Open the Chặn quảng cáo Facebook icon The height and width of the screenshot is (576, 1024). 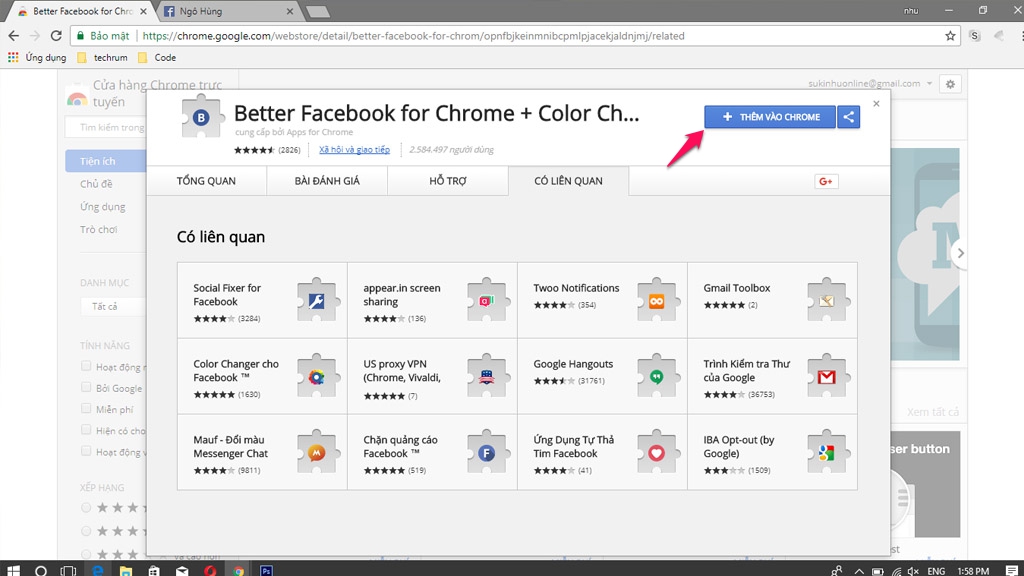click(487, 452)
